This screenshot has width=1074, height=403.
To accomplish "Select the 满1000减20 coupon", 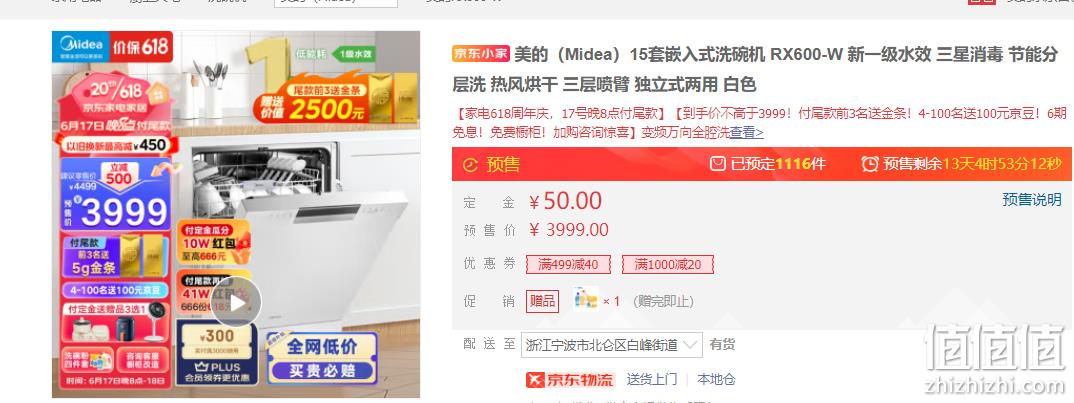I will click(668, 265).
